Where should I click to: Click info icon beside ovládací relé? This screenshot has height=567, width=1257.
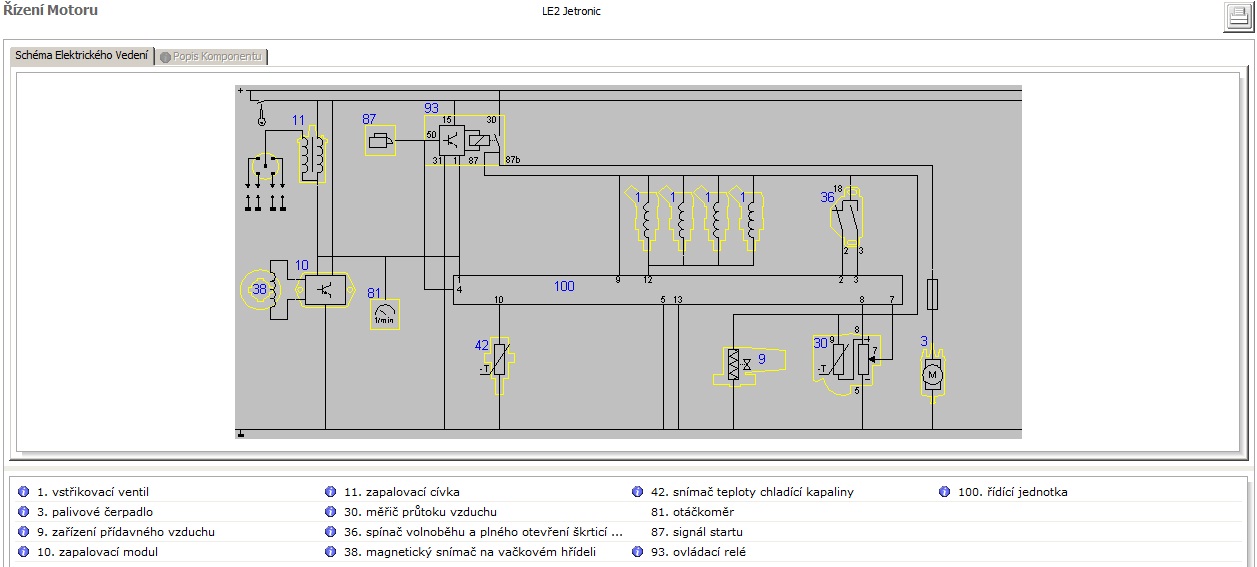click(x=637, y=552)
